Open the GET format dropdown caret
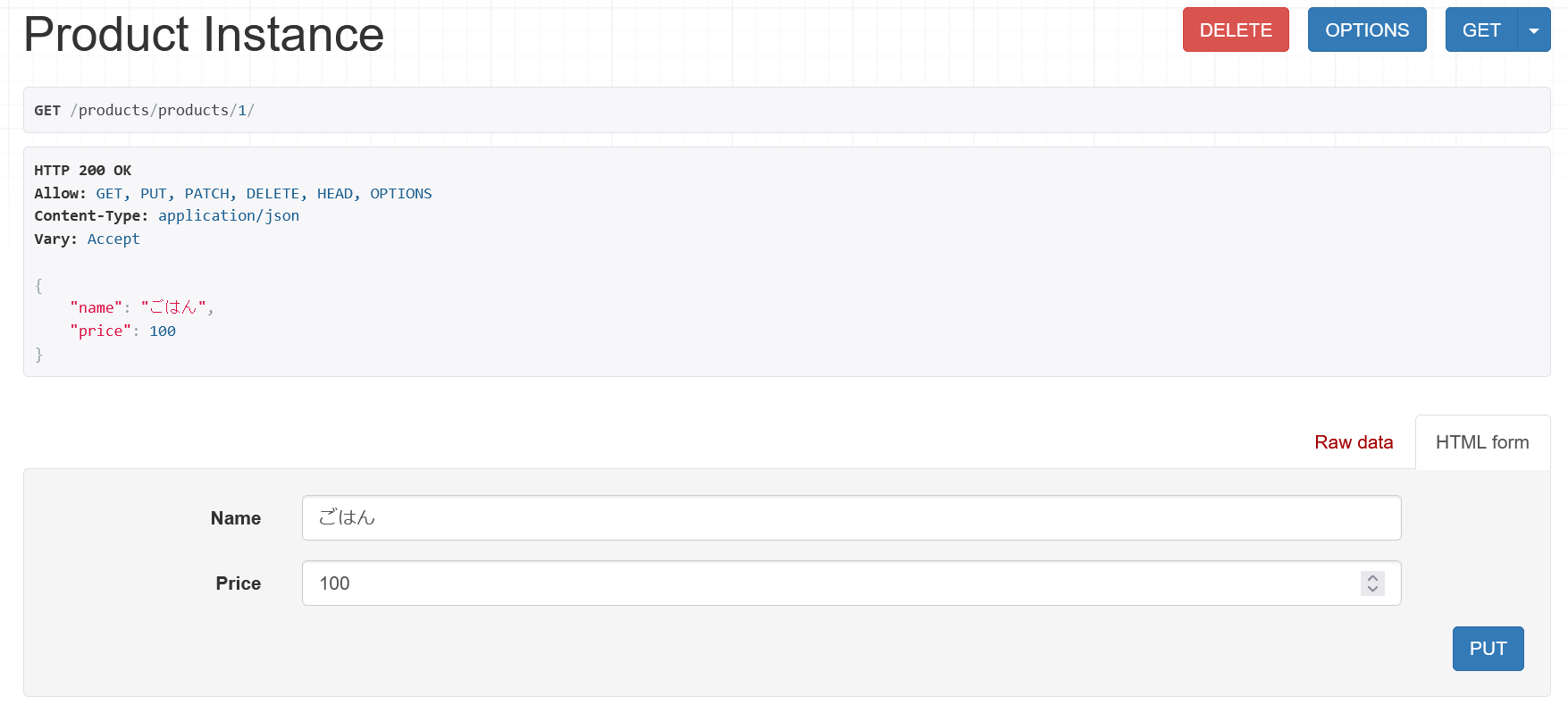This screenshot has width=1568, height=705. pos(1534,29)
